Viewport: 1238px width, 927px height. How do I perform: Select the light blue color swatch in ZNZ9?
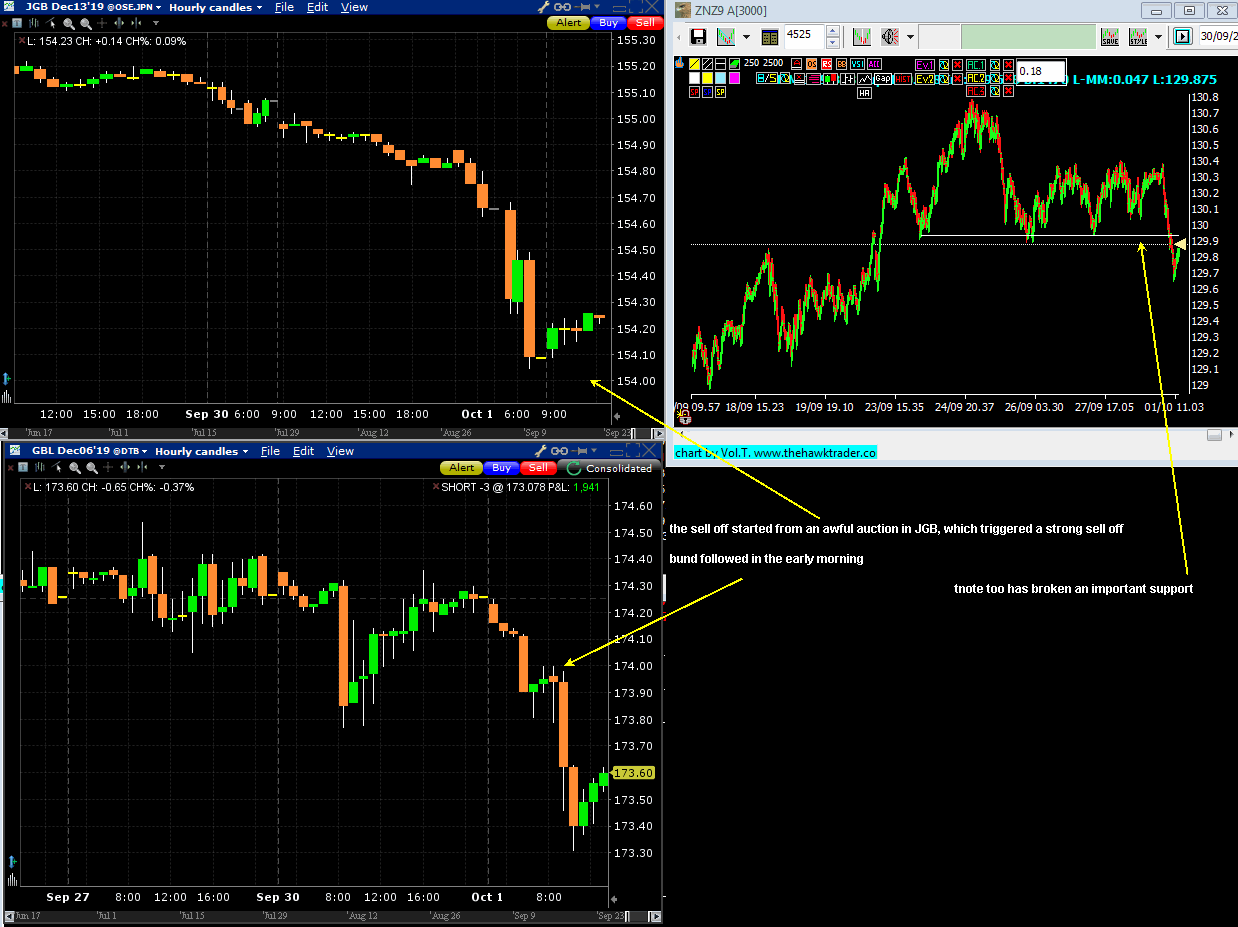click(x=721, y=79)
